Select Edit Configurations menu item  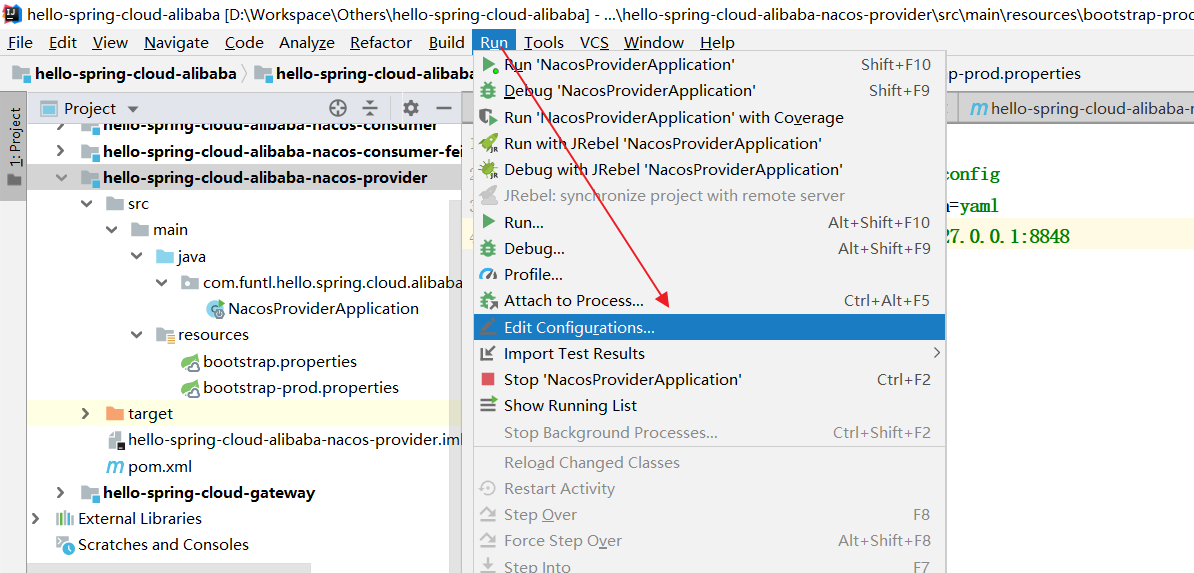709,328
